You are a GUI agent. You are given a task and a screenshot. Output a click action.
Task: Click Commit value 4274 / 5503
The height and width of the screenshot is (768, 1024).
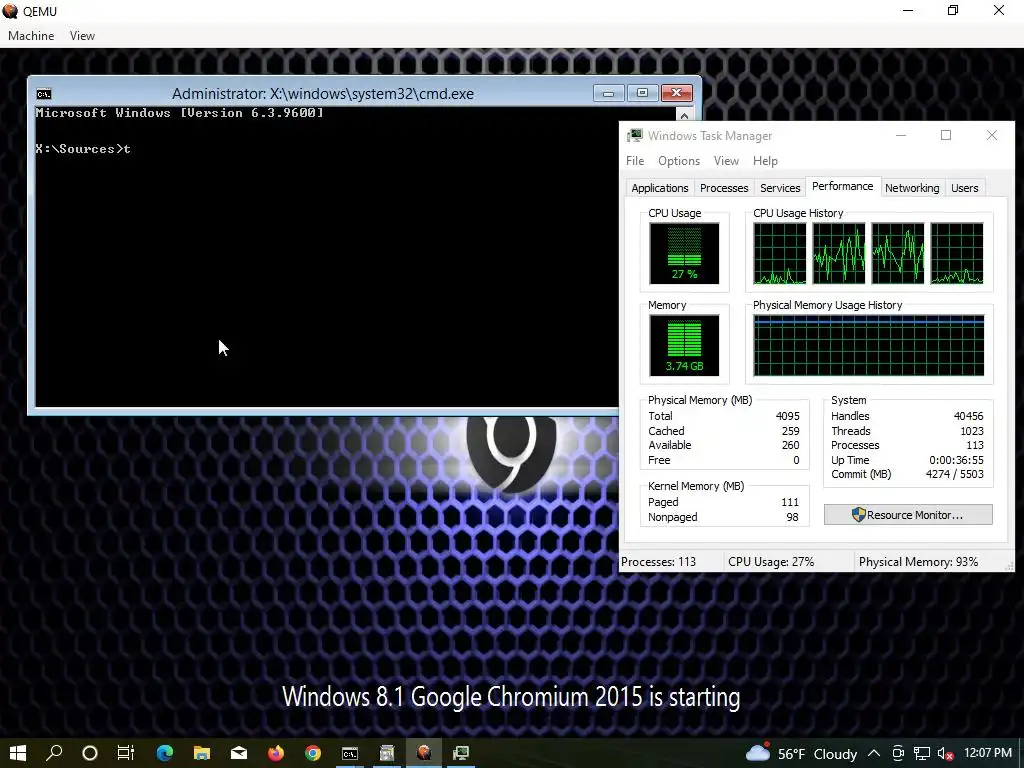[x=954, y=474]
